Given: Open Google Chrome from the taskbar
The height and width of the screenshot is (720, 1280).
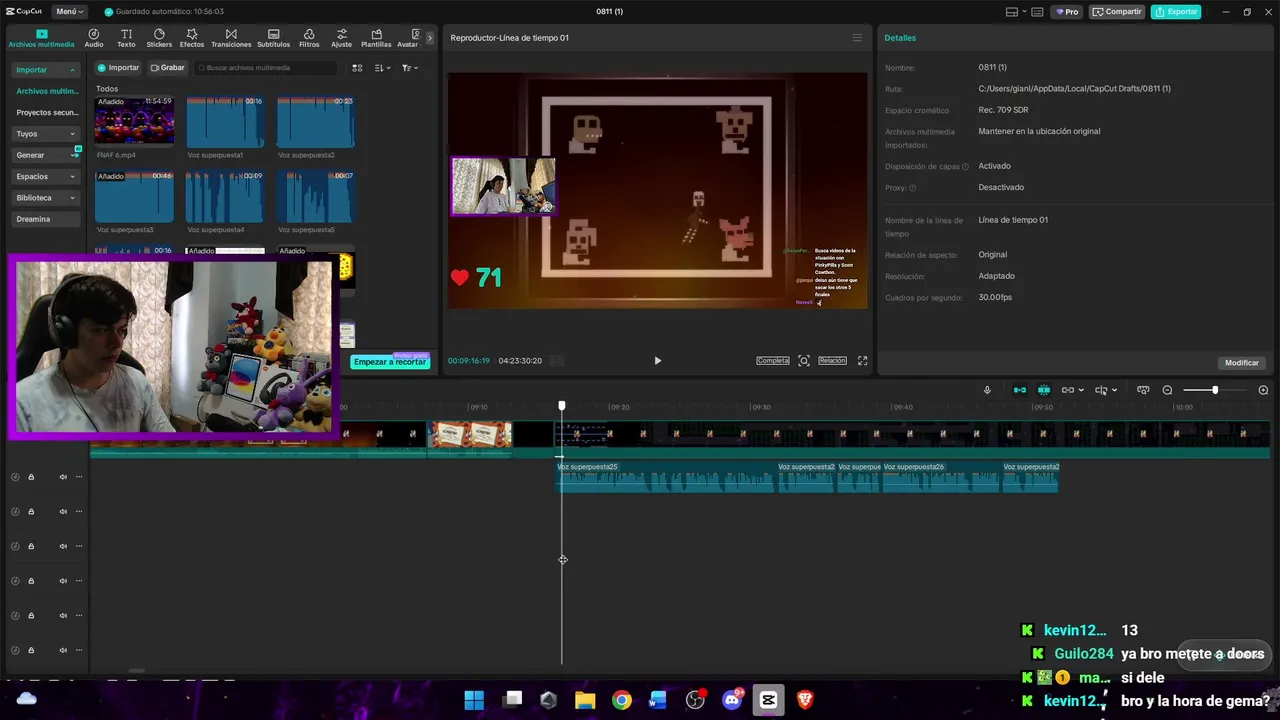Looking at the screenshot, I should [622, 700].
